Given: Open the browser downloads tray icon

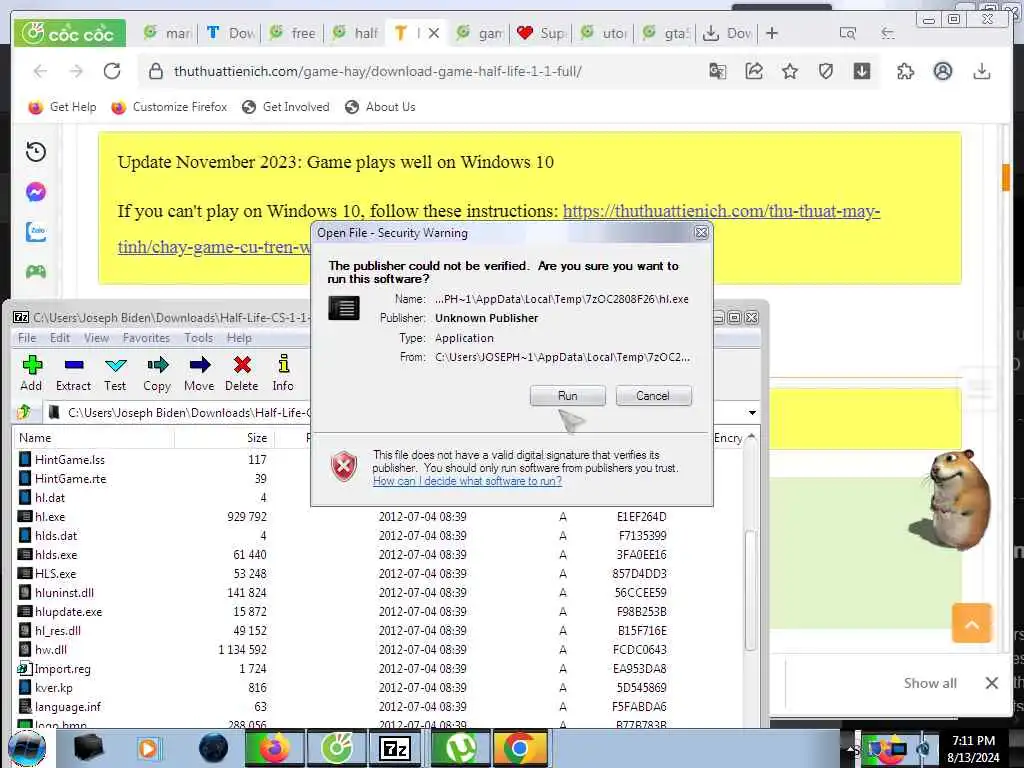Looking at the screenshot, I should [x=982, y=71].
